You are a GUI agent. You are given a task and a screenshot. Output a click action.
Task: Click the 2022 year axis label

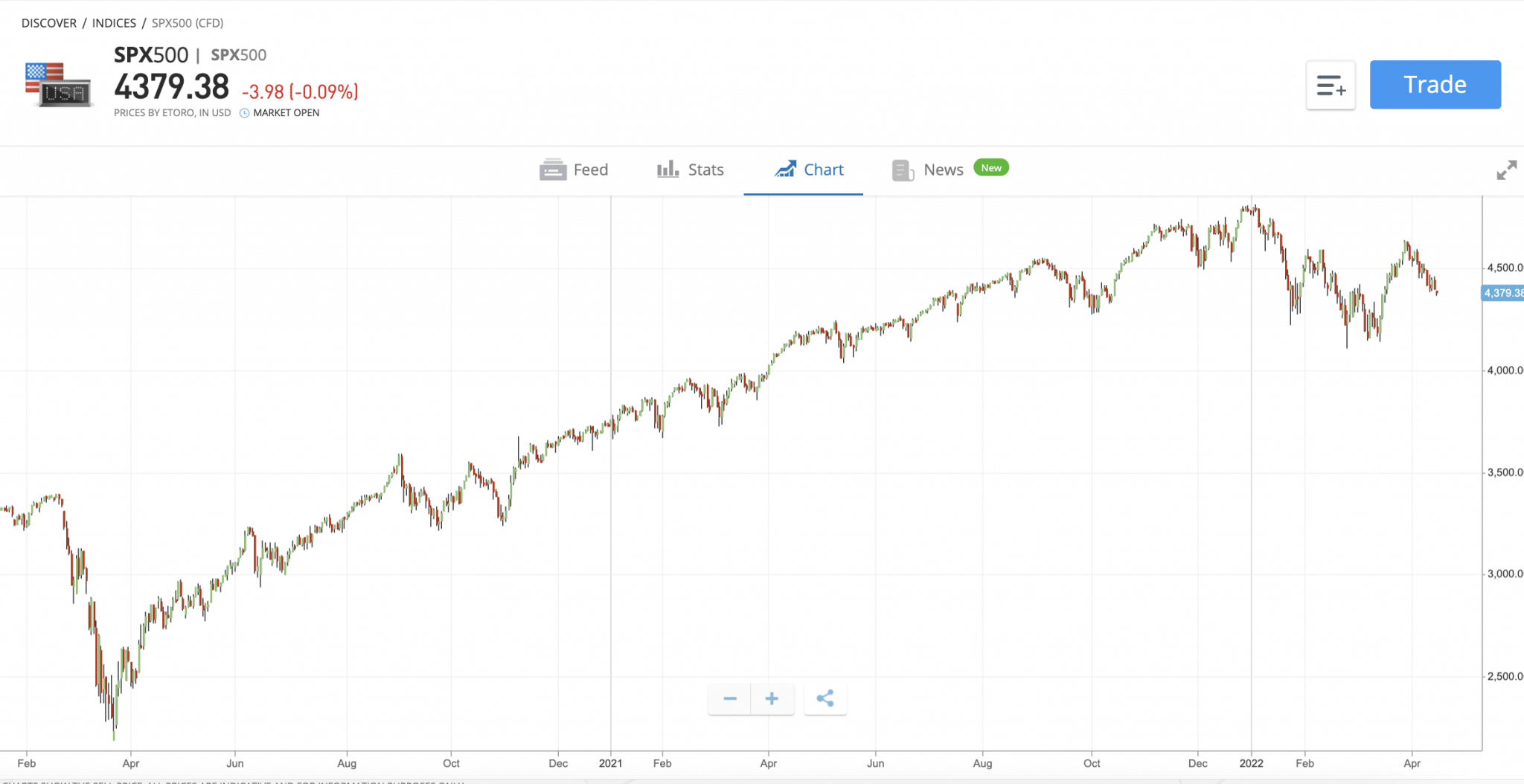tap(1251, 763)
